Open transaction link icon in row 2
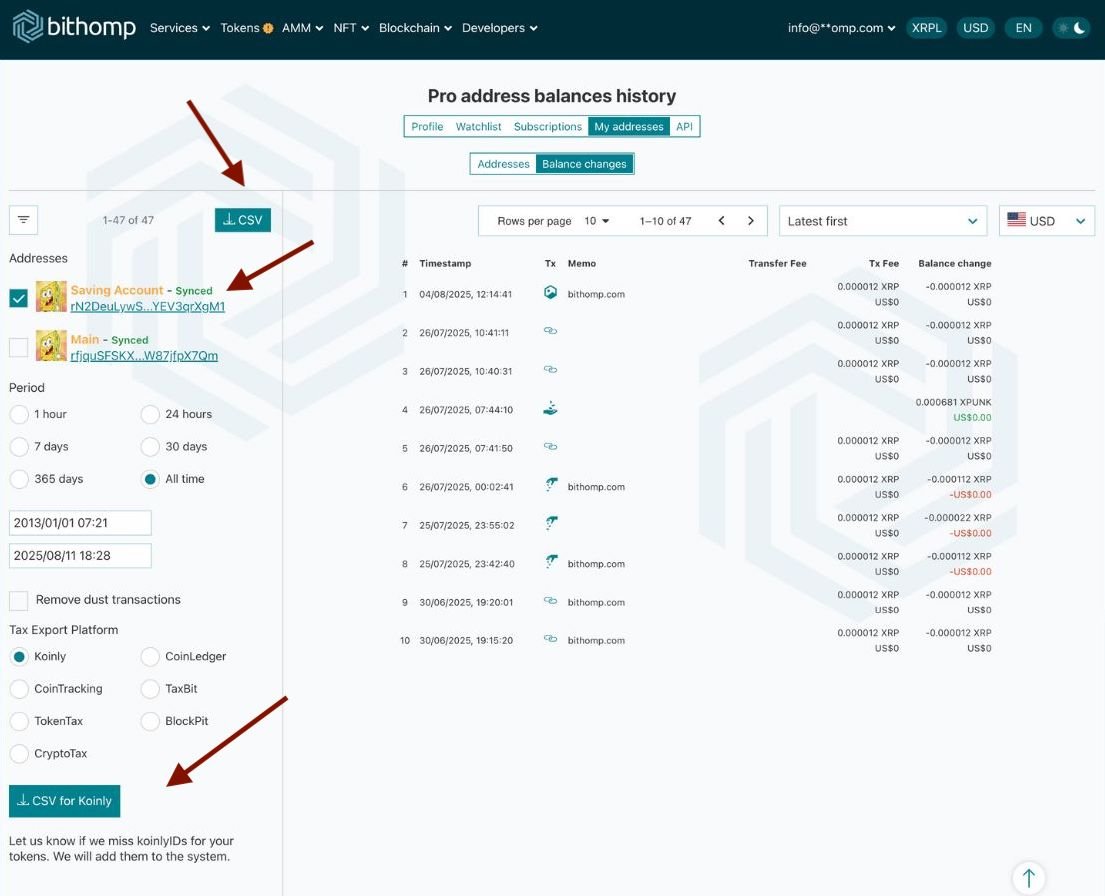This screenshot has width=1105, height=896. tap(550, 332)
